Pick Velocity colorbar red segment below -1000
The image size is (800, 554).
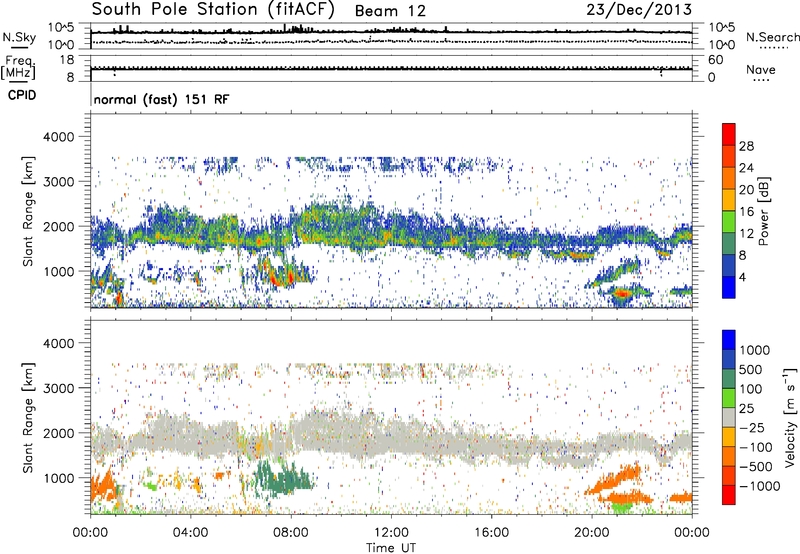coord(729,494)
